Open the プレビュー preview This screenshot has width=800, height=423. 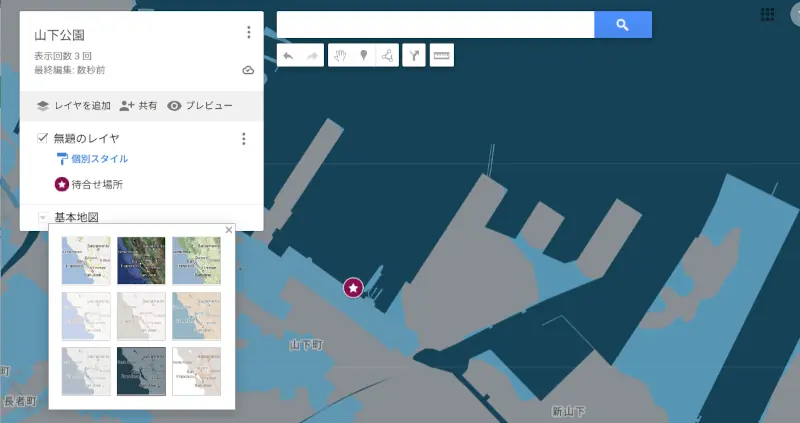pos(200,106)
